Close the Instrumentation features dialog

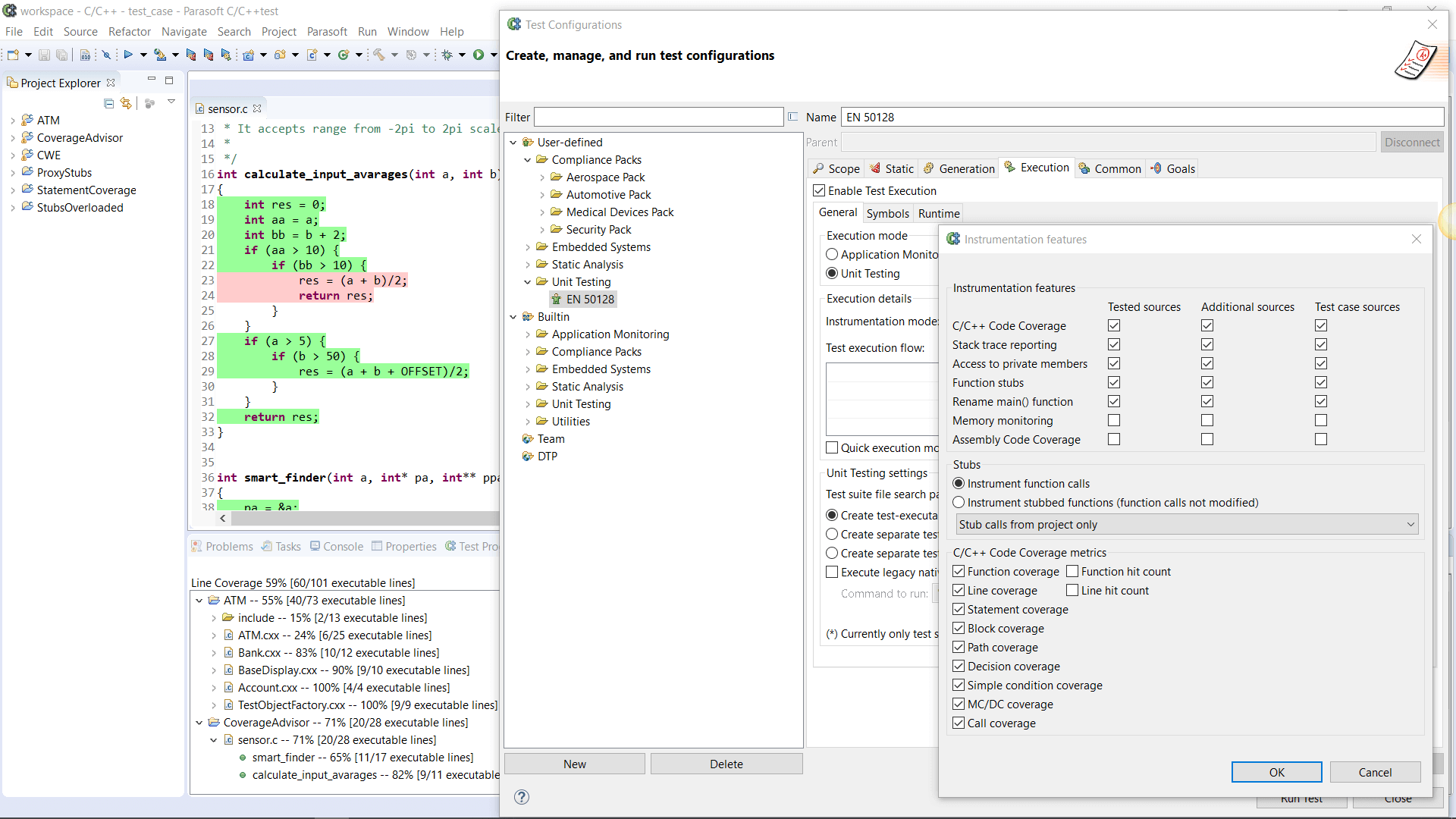click(1417, 239)
